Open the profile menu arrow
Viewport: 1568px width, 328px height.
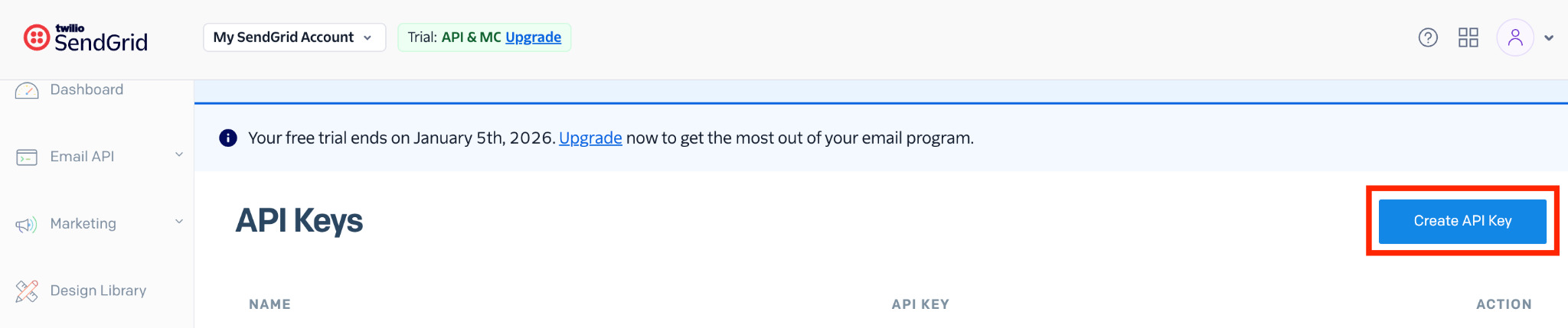[1549, 38]
